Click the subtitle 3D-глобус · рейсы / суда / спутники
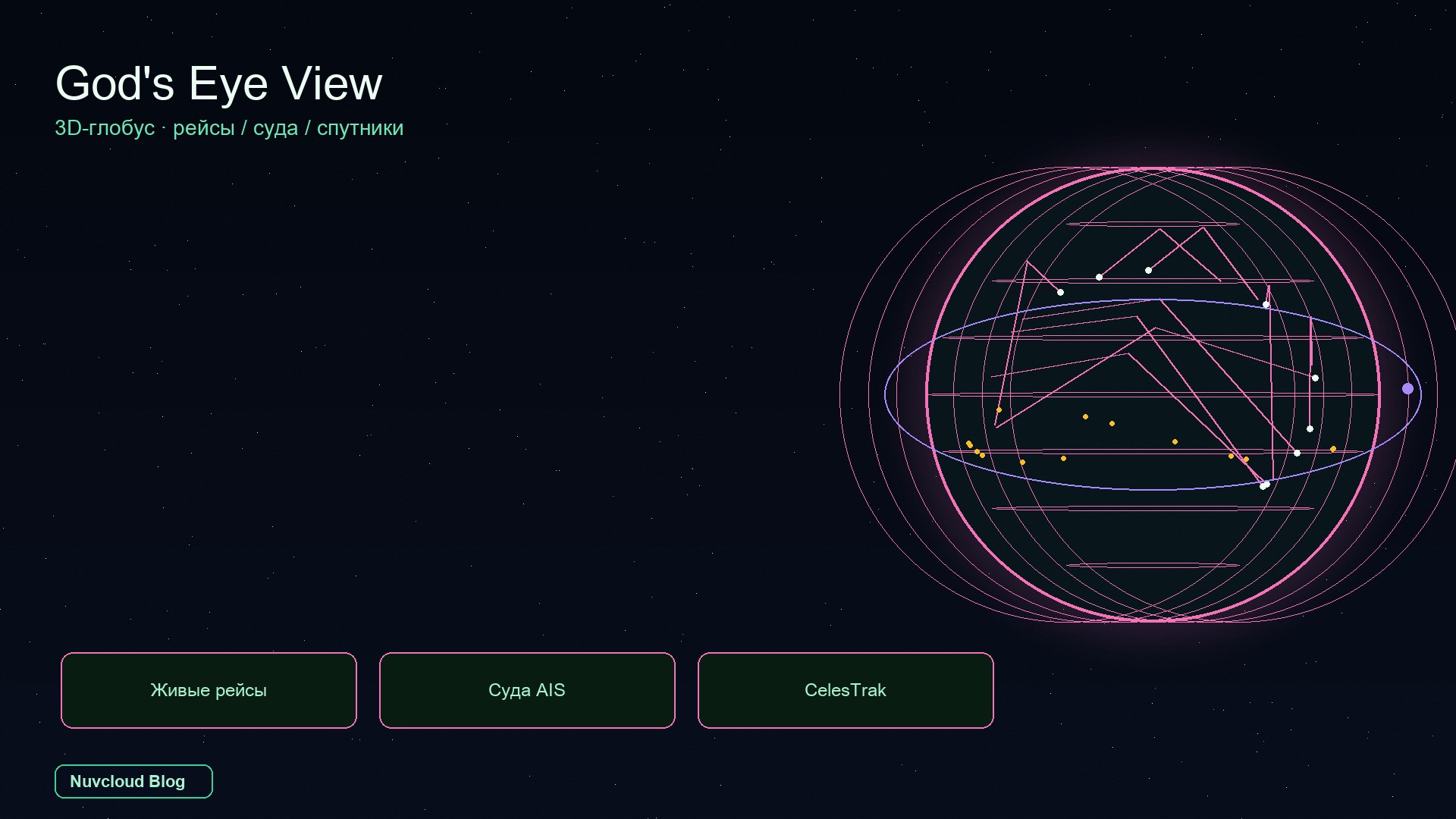The height and width of the screenshot is (819, 1456). pos(229,128)
